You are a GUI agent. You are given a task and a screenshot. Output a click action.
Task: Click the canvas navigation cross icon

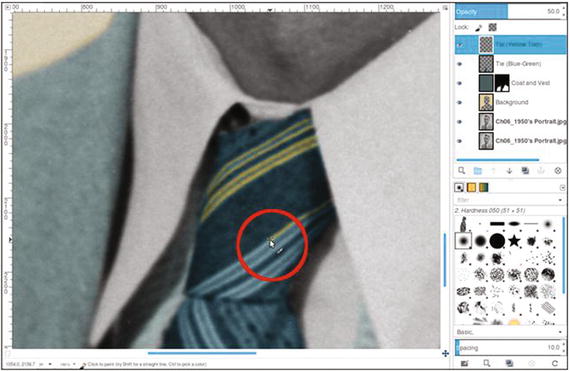446,353
